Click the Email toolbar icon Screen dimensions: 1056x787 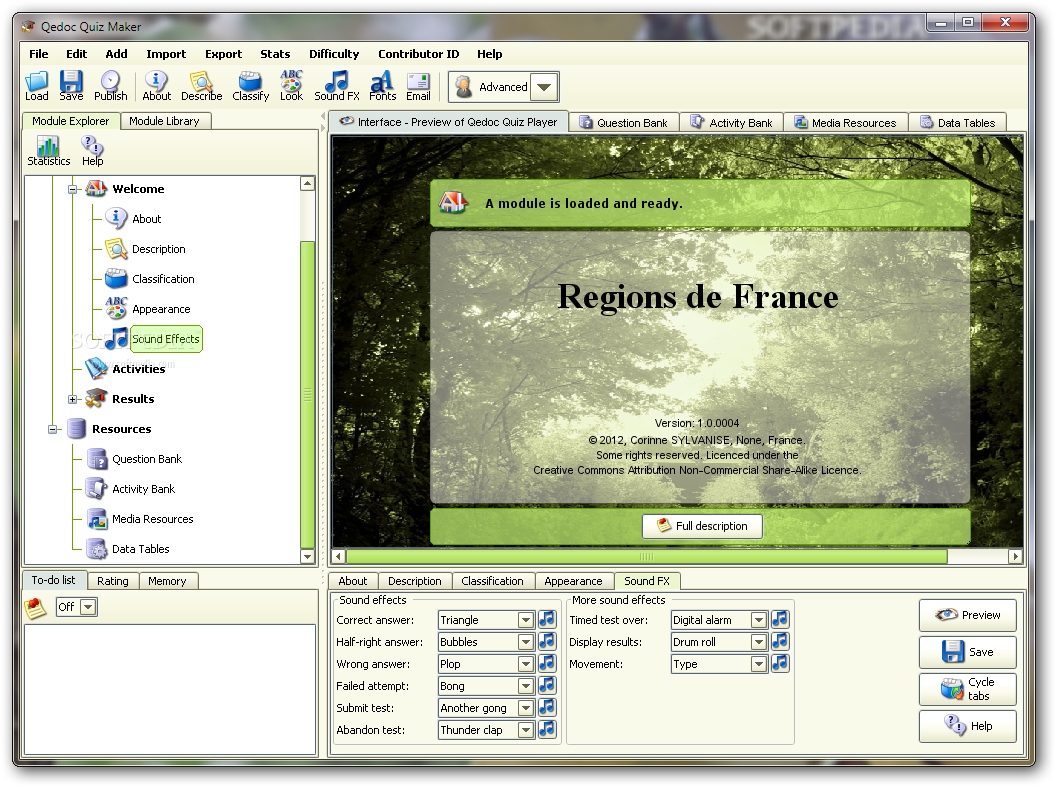[418, 86]
